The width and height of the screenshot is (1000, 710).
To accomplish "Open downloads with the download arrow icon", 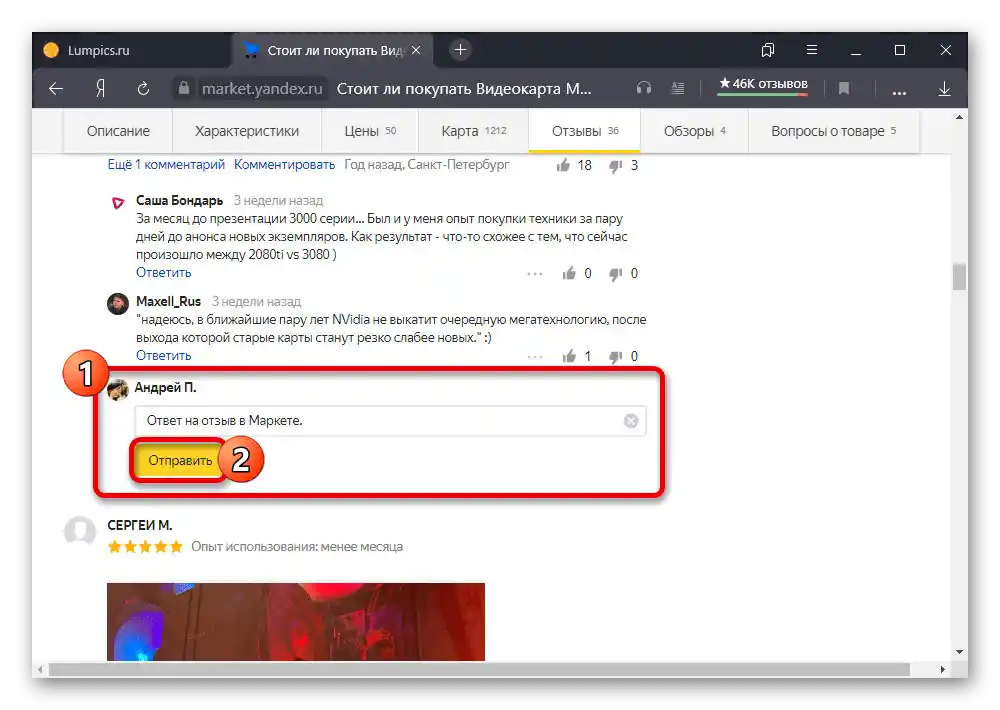I will [x=945, y=89].
